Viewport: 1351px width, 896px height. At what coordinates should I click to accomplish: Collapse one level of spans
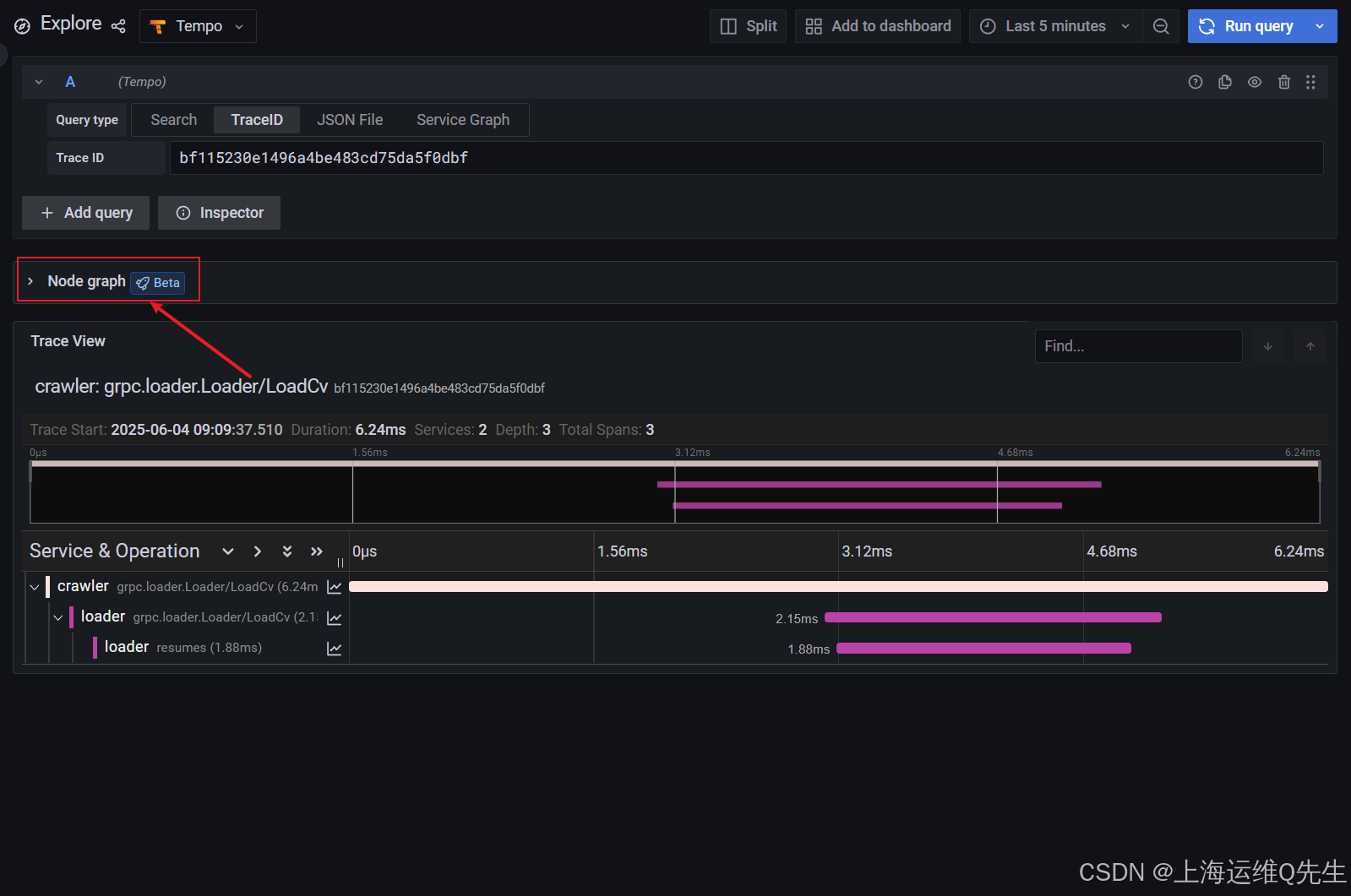pos(257,551)
